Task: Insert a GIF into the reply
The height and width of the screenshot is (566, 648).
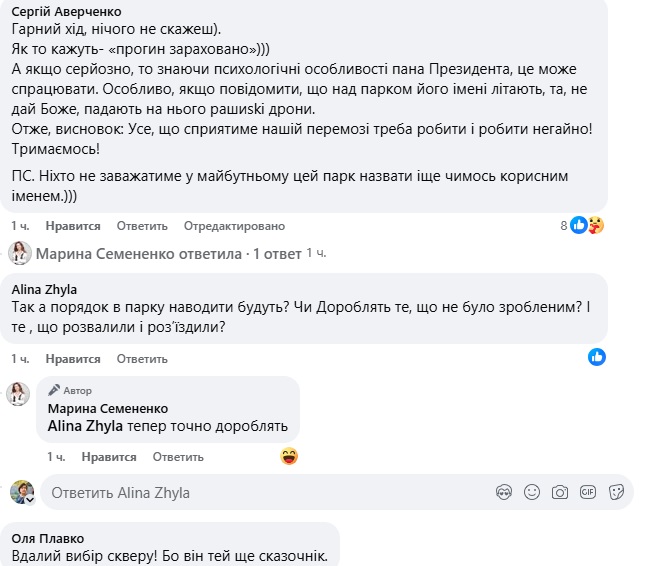Action: [x=588, y=492]
